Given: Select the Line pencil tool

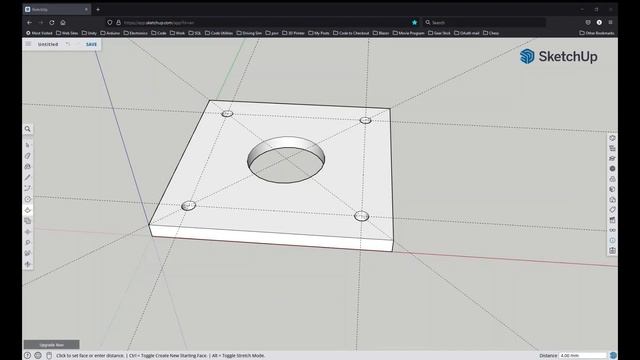Looking at the screenshot, I should pyautogui.click(x=28, y=178).
